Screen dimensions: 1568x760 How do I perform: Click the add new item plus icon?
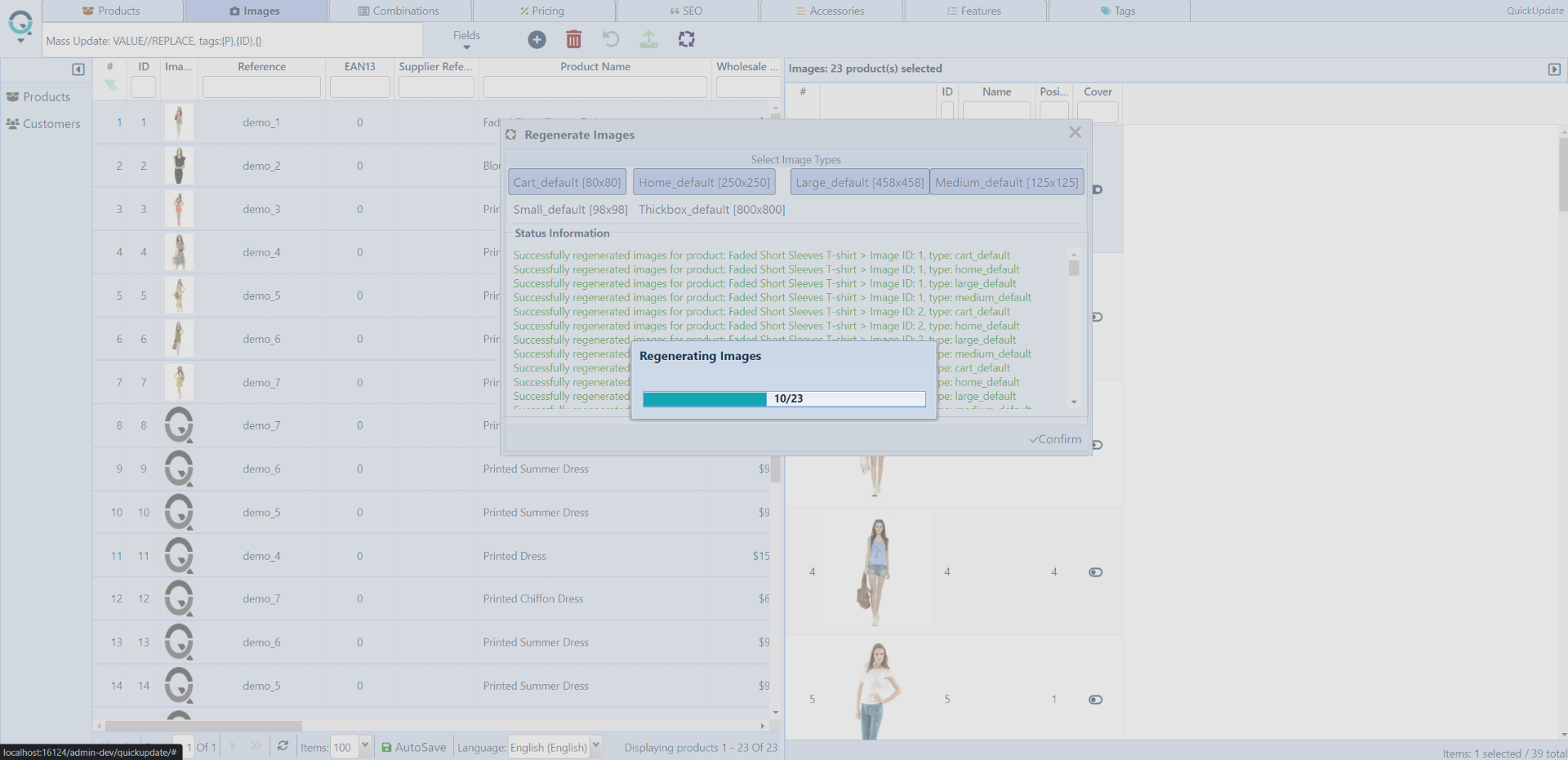point(537,39)
